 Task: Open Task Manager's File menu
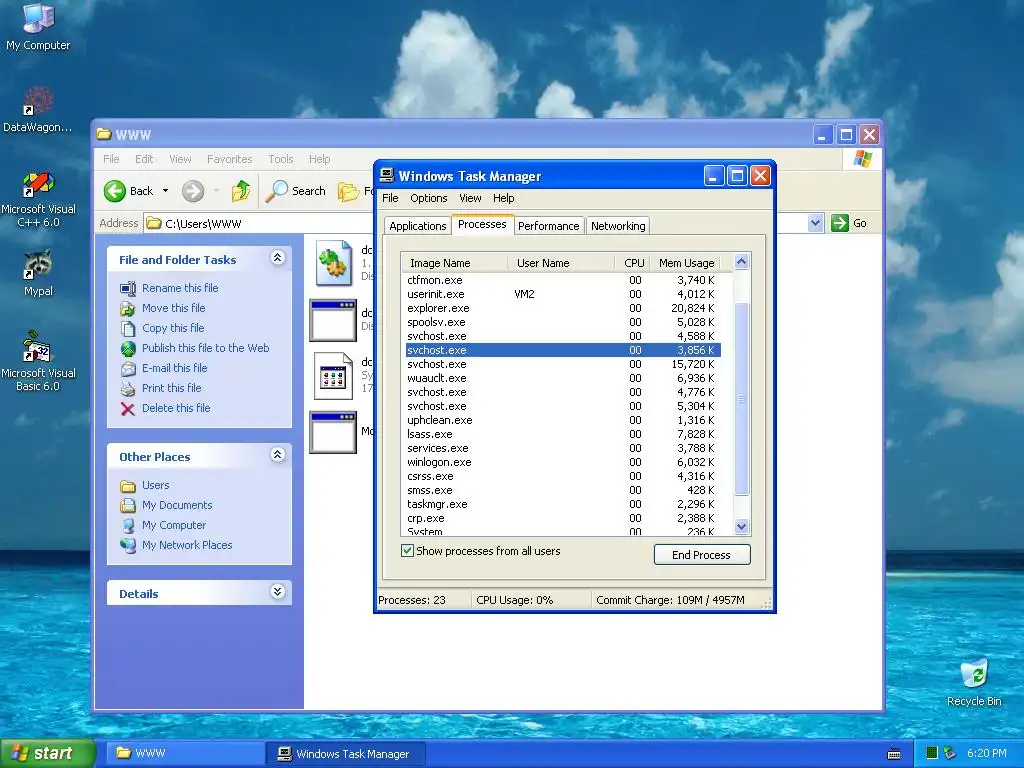(390, 198)
